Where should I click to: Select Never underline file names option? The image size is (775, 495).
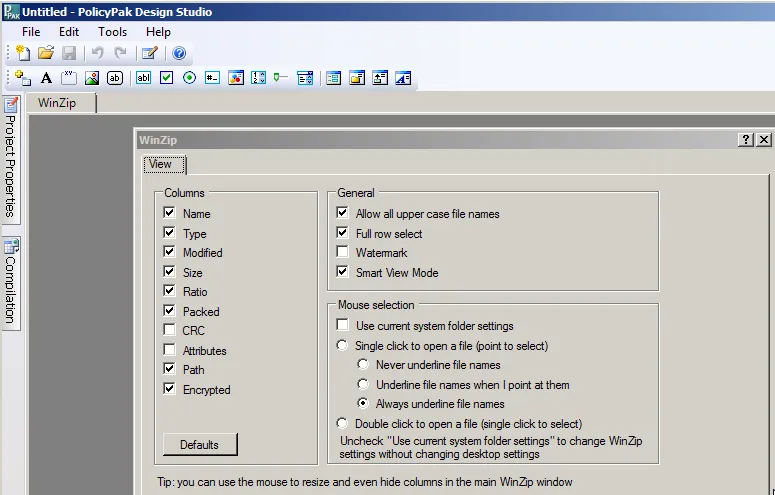(363, 364)
